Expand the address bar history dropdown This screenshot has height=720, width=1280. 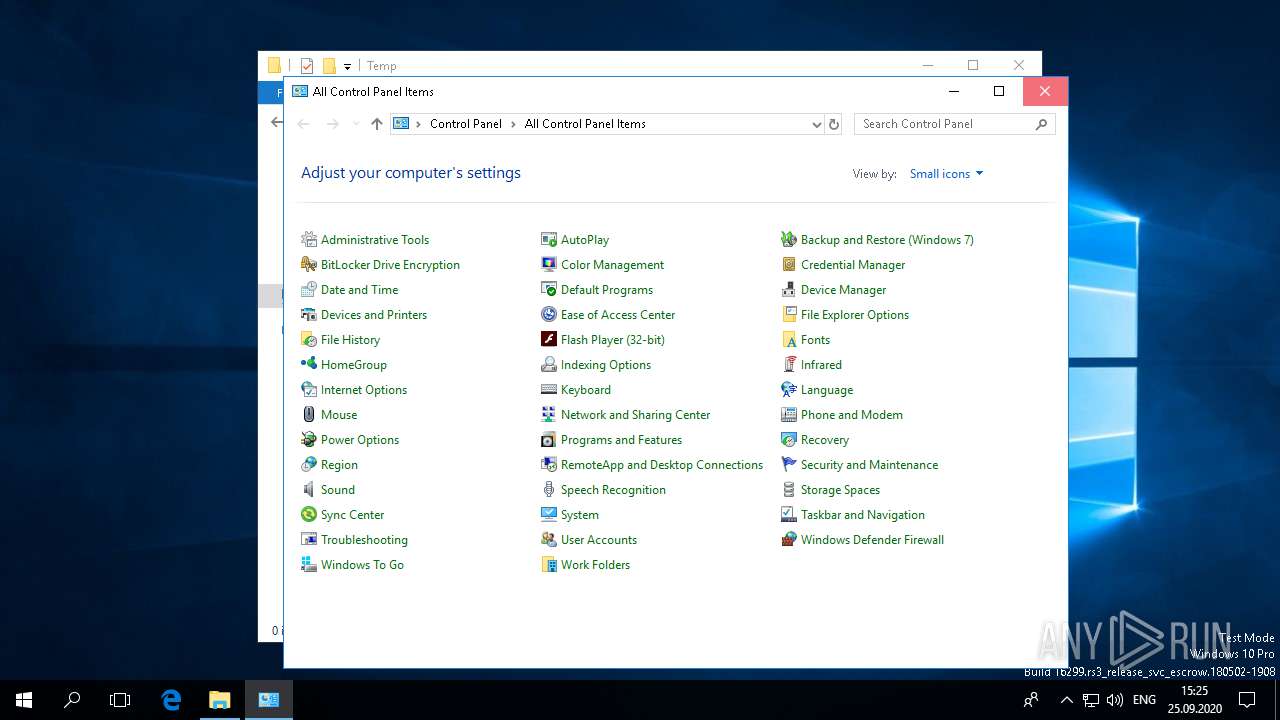pyautogui.click(x=817, y=124)
